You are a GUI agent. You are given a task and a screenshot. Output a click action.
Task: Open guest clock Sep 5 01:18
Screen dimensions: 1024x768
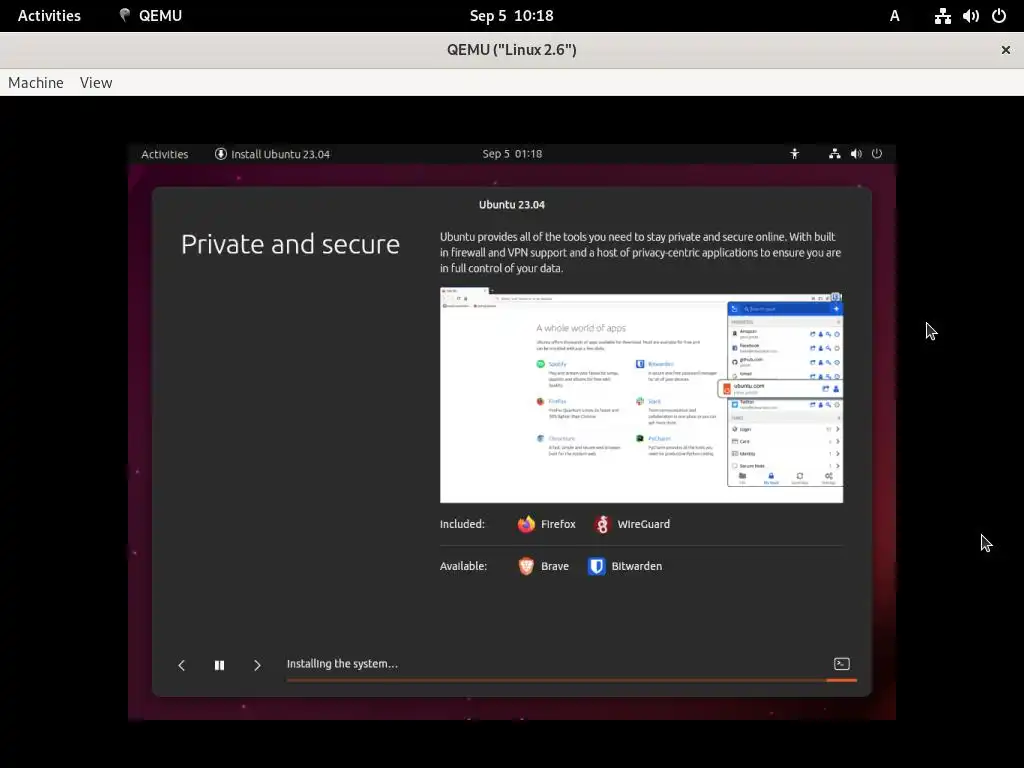[x=512, y=153]
